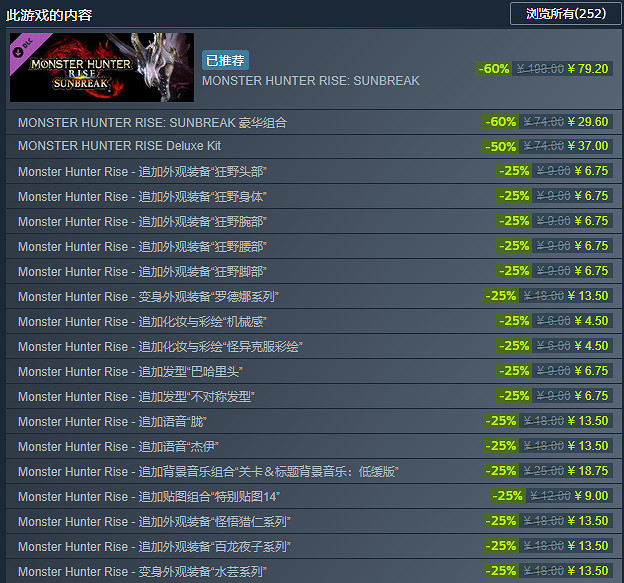The image size is (624, 583).
Task: Open 追加背景音乐组合 低缓版 DLC
Action: (x=314, y=472)
